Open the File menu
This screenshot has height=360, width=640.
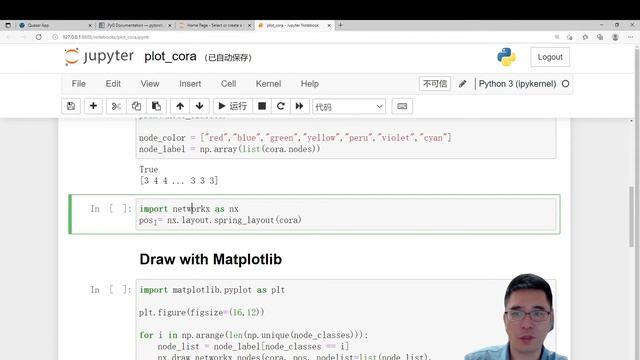78,84
